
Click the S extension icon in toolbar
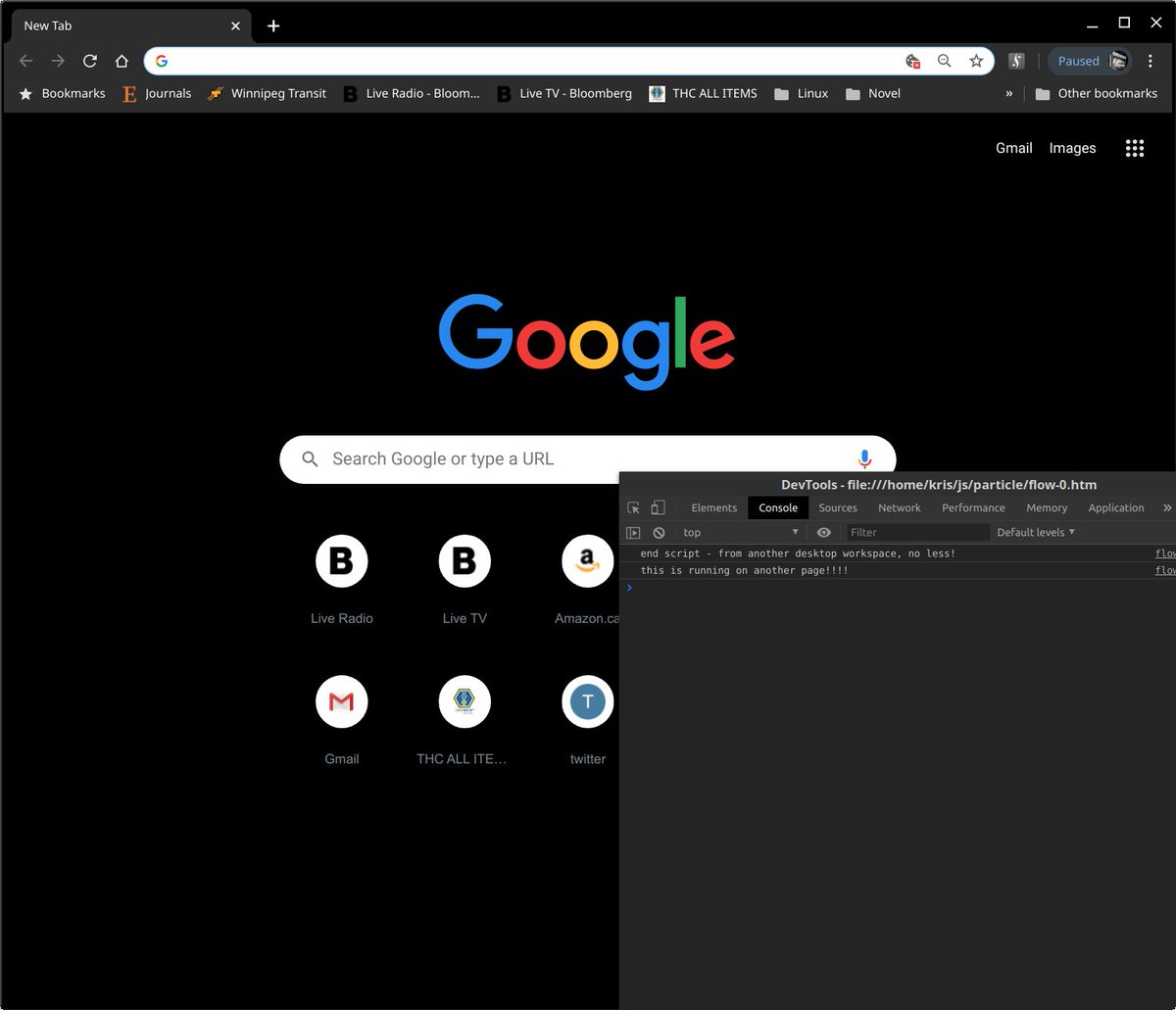[x=1016, y=61]
